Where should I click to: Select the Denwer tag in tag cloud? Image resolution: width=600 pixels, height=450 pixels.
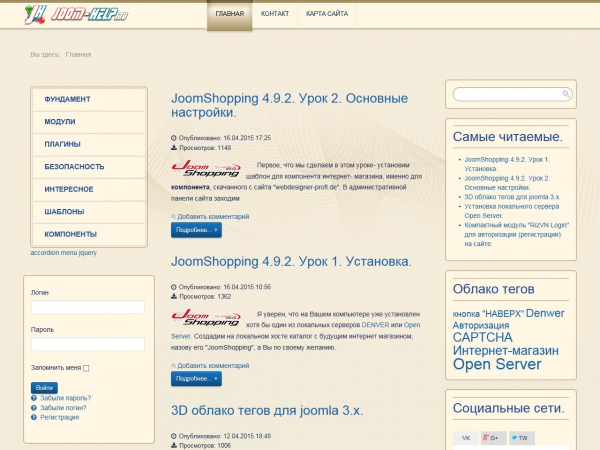[545, 313]
